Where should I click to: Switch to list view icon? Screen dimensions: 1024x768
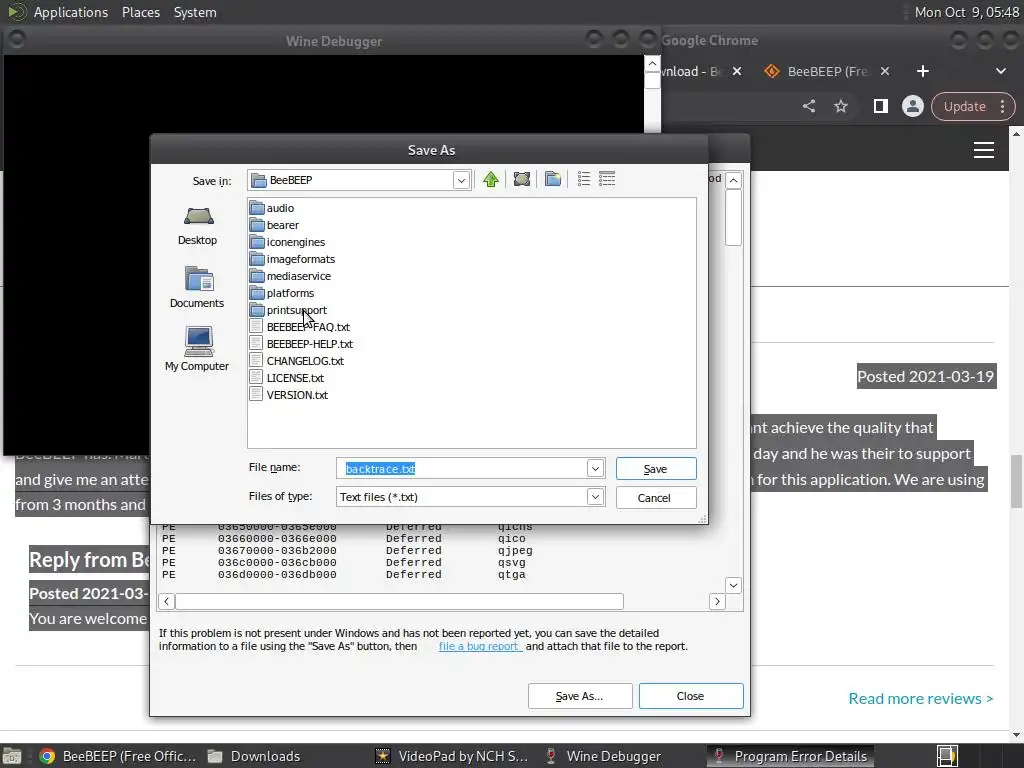tap(584, 179)
